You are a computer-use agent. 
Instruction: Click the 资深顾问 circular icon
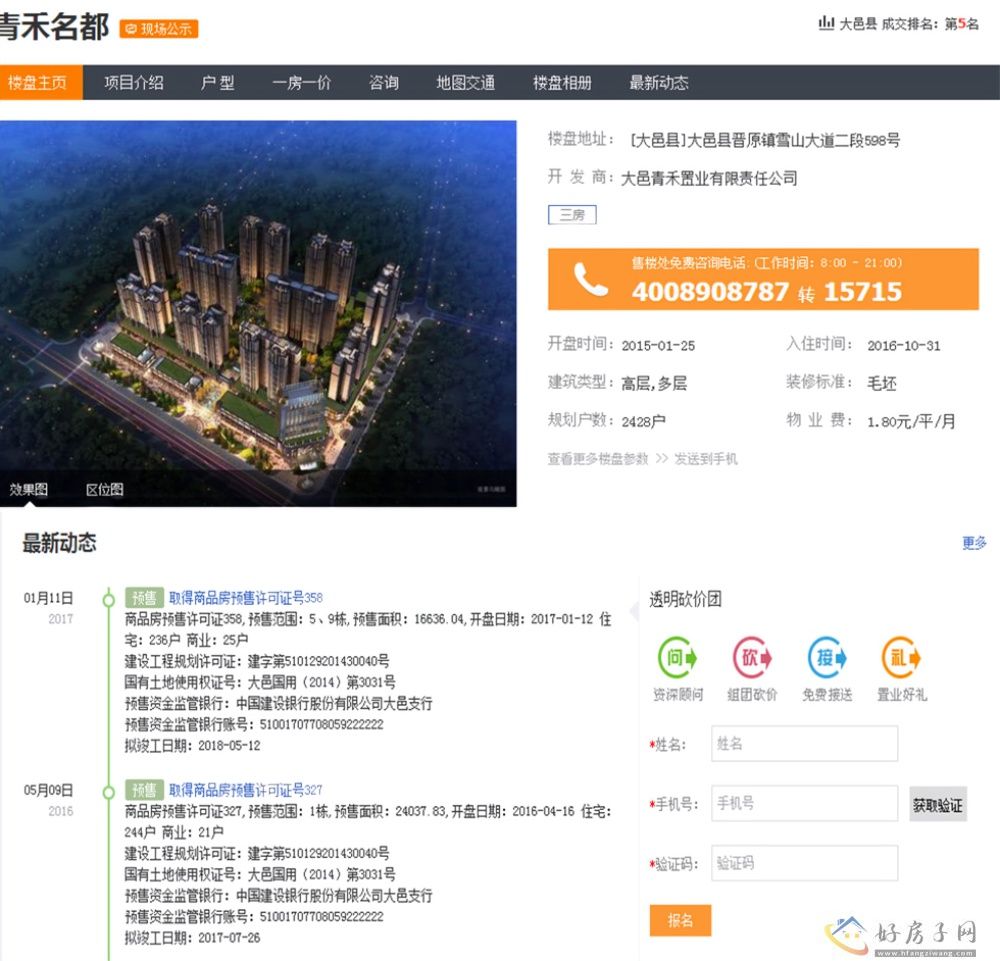coord(677,657)
